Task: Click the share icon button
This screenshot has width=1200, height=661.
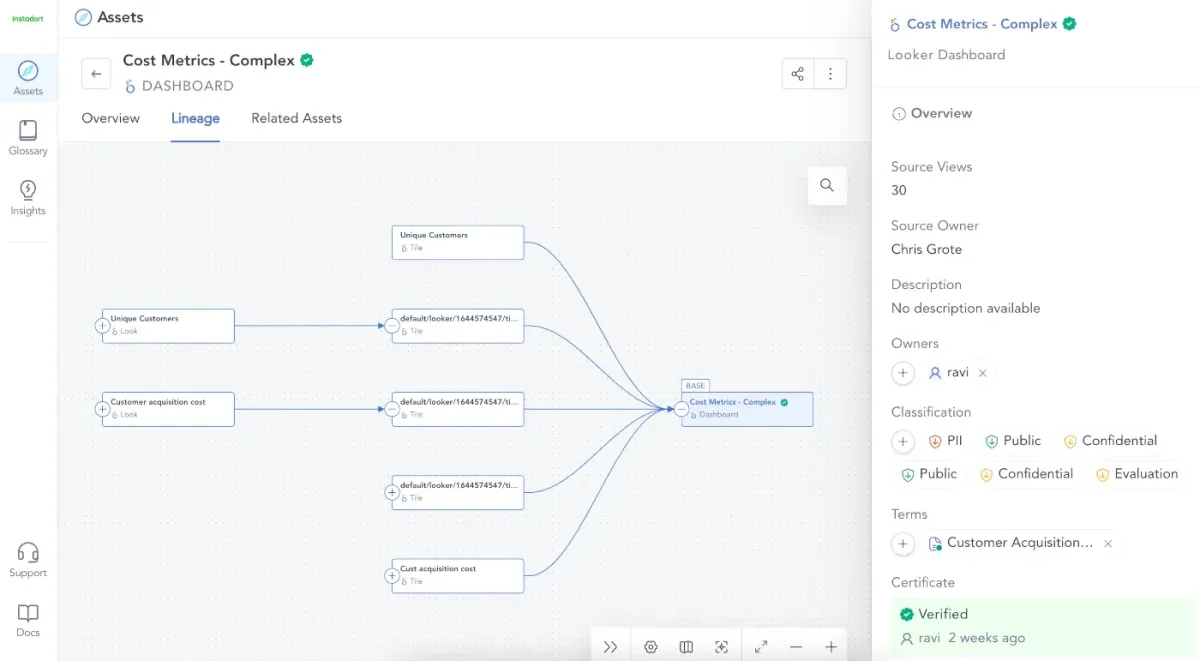Action: (x=798, y=74)
